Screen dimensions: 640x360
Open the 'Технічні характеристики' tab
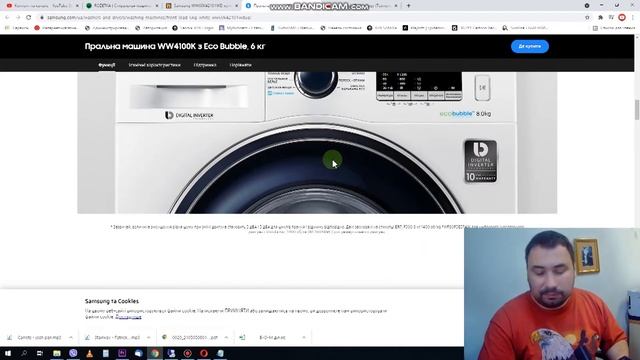coord(154,65)
